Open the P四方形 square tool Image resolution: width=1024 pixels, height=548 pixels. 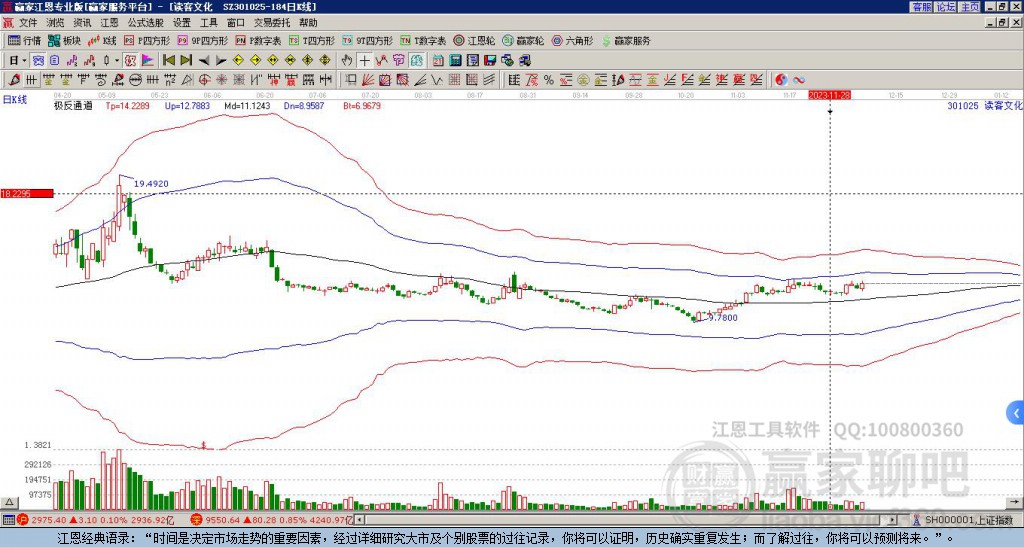tap(147, 40)
